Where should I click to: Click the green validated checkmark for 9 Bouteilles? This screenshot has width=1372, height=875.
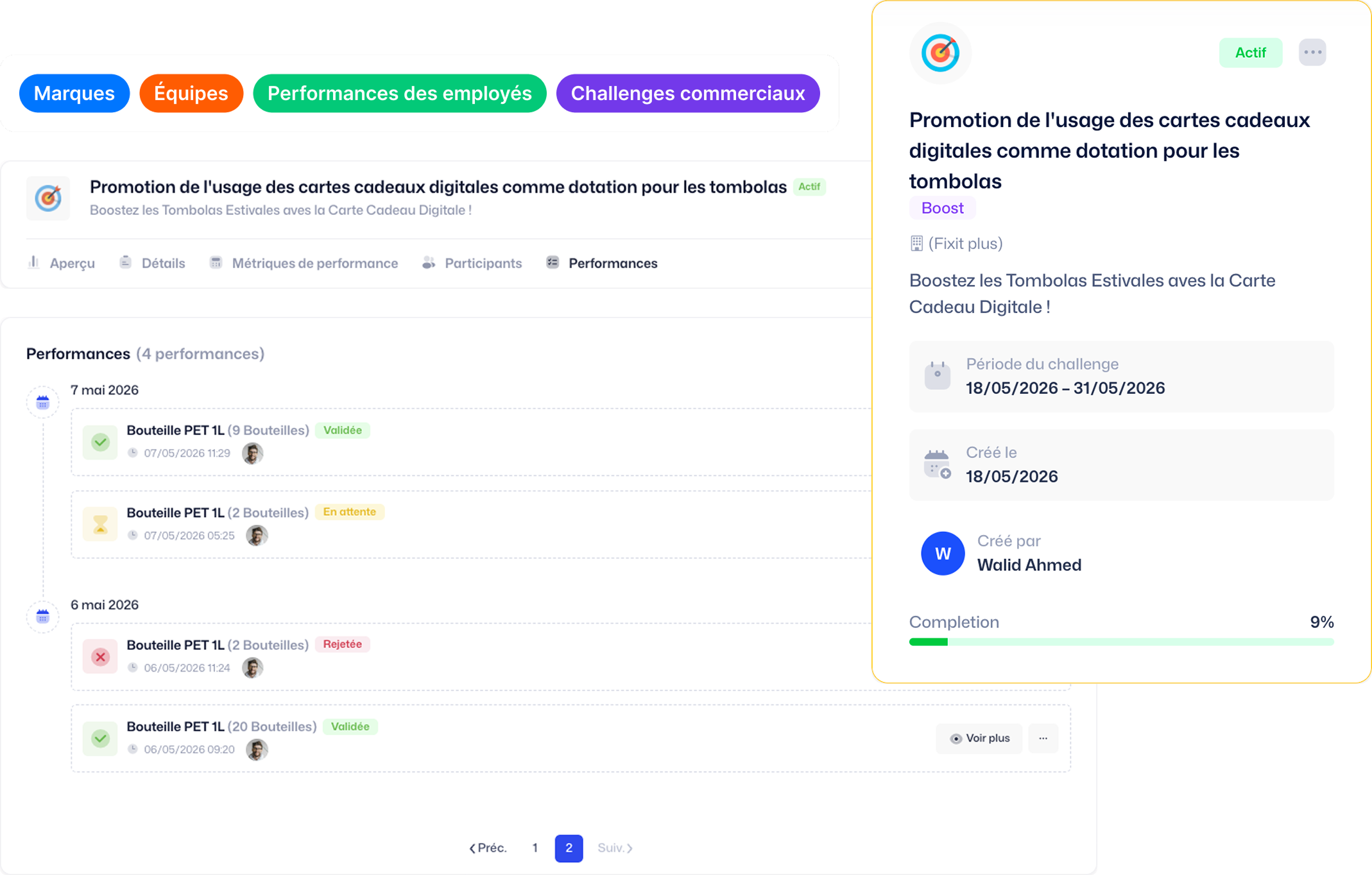tap(100, 442)
